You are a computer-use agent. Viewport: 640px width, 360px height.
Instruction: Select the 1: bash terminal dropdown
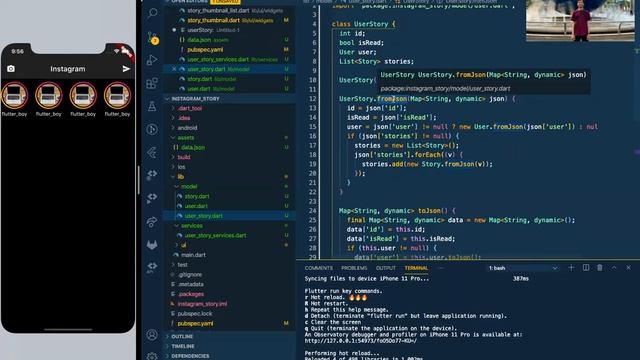(x=523, y=268)
